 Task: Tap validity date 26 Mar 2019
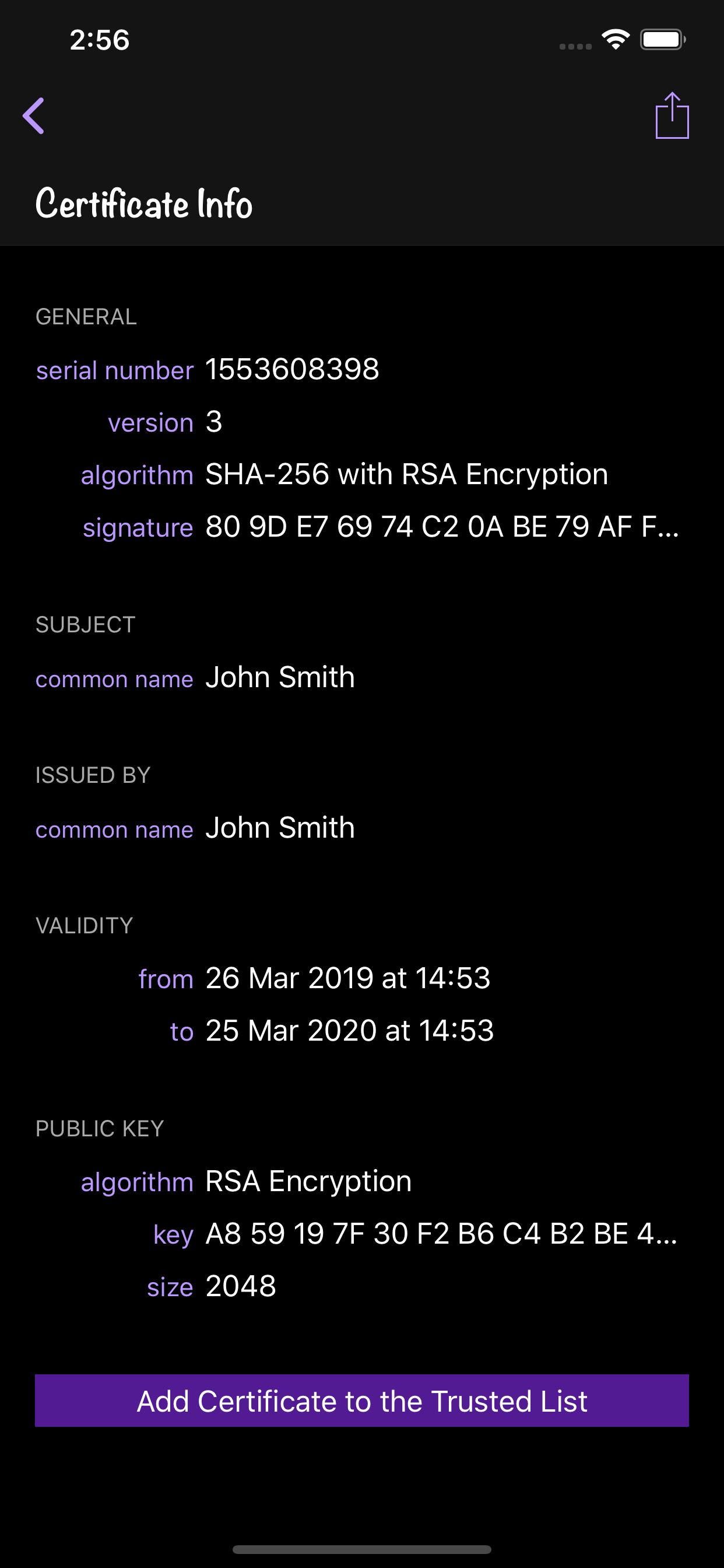(348, 978)
